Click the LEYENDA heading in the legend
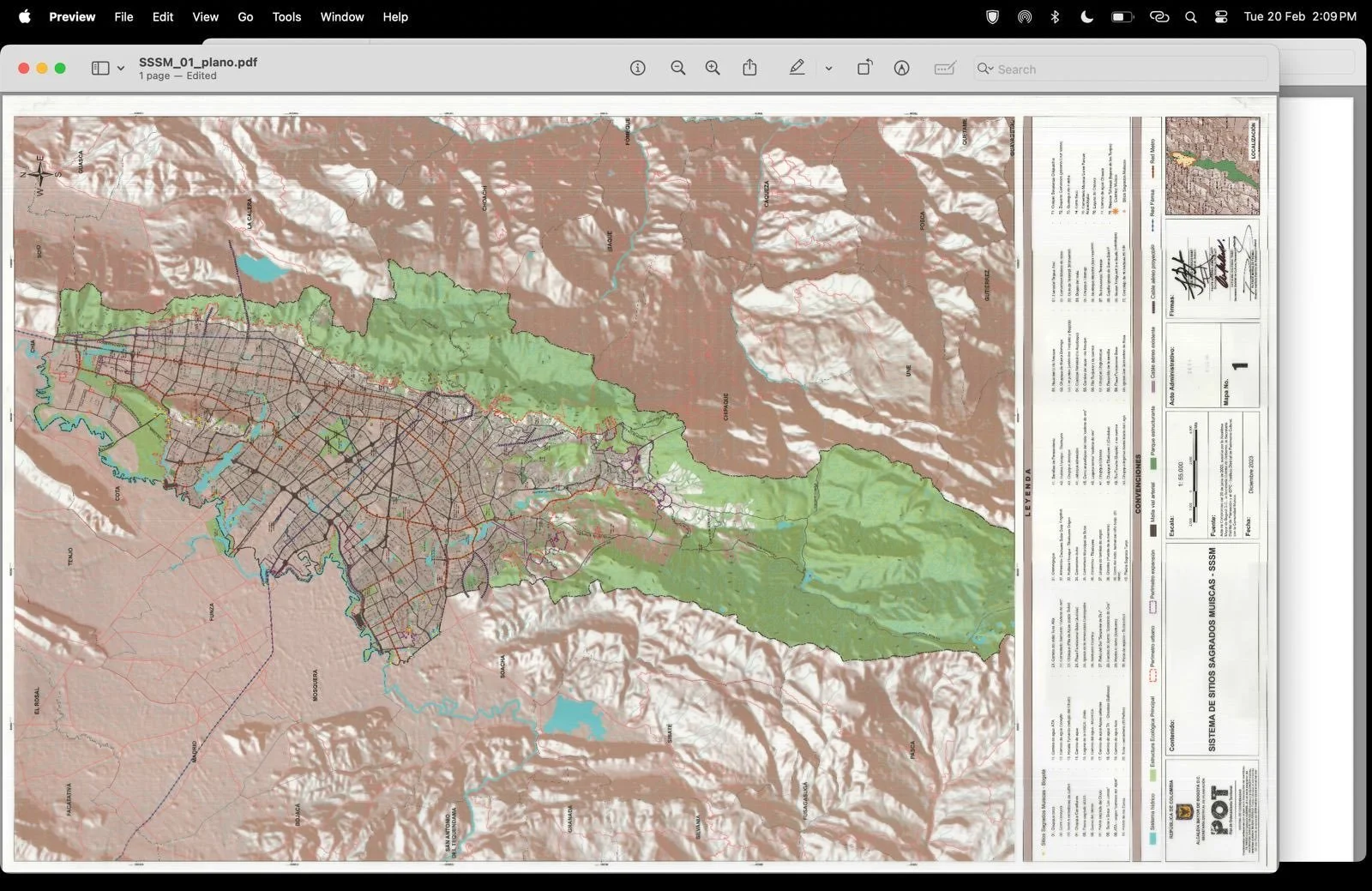1372x891 pixels. coord(1028,493)
